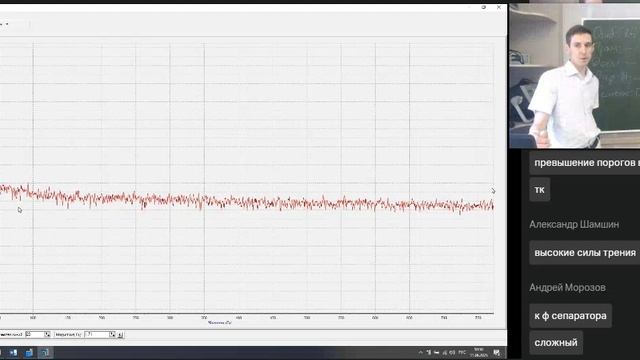Open the blue folder icon in taskbar

click(x=29, y=353)
